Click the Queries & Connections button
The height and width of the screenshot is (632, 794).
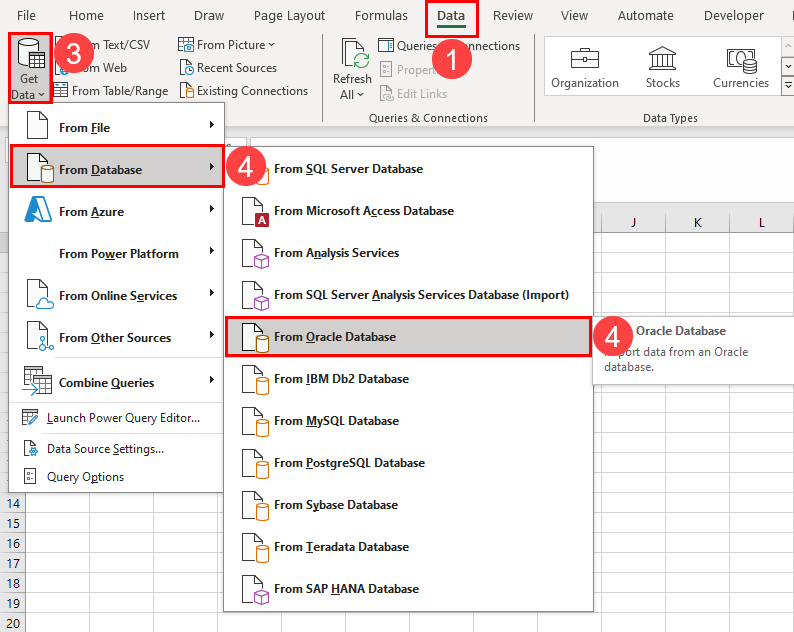[x=449, y=46]
